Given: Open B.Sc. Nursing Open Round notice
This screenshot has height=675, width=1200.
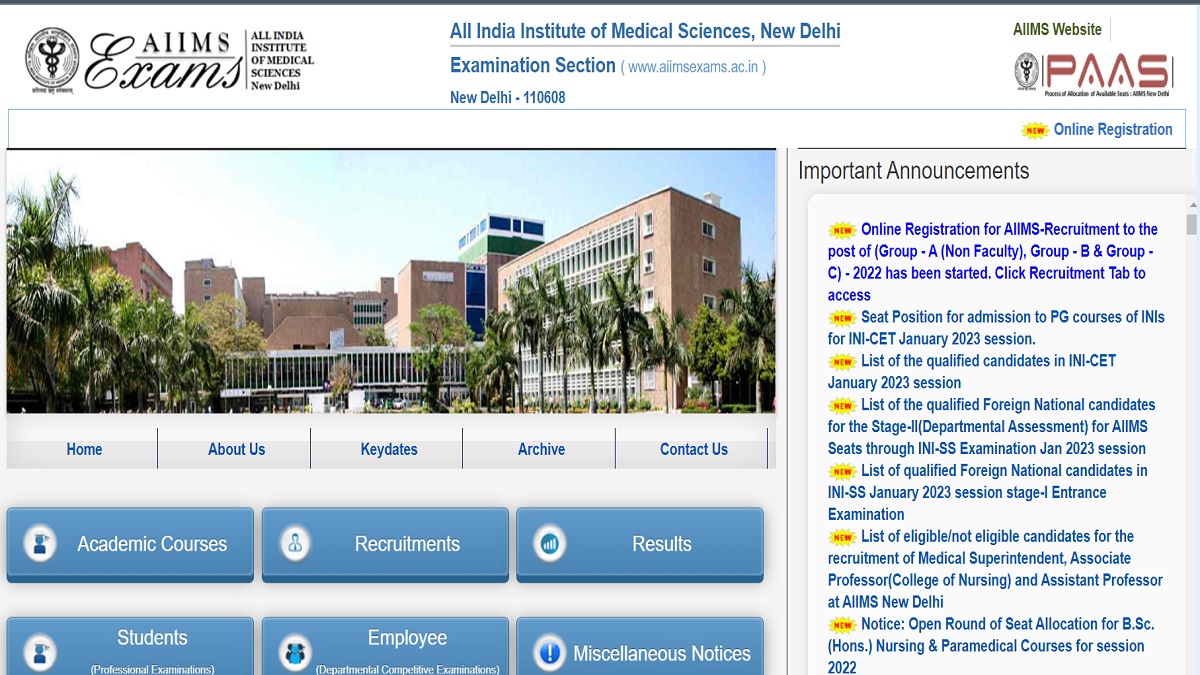Looking at the screenshot, I should pos(991,646).
